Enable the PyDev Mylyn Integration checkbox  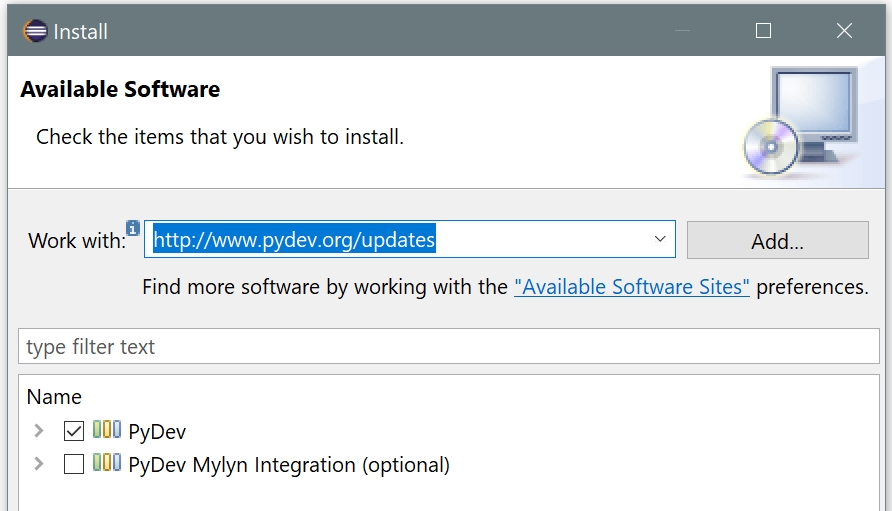click(74, 464)
